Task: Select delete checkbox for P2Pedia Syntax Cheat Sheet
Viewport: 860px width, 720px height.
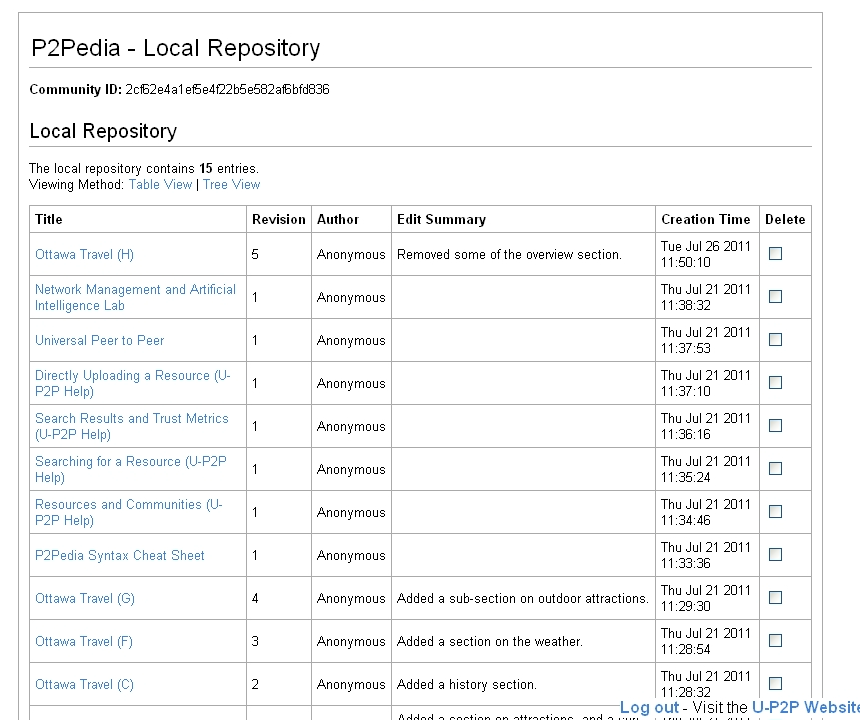Action: (775, 555)
